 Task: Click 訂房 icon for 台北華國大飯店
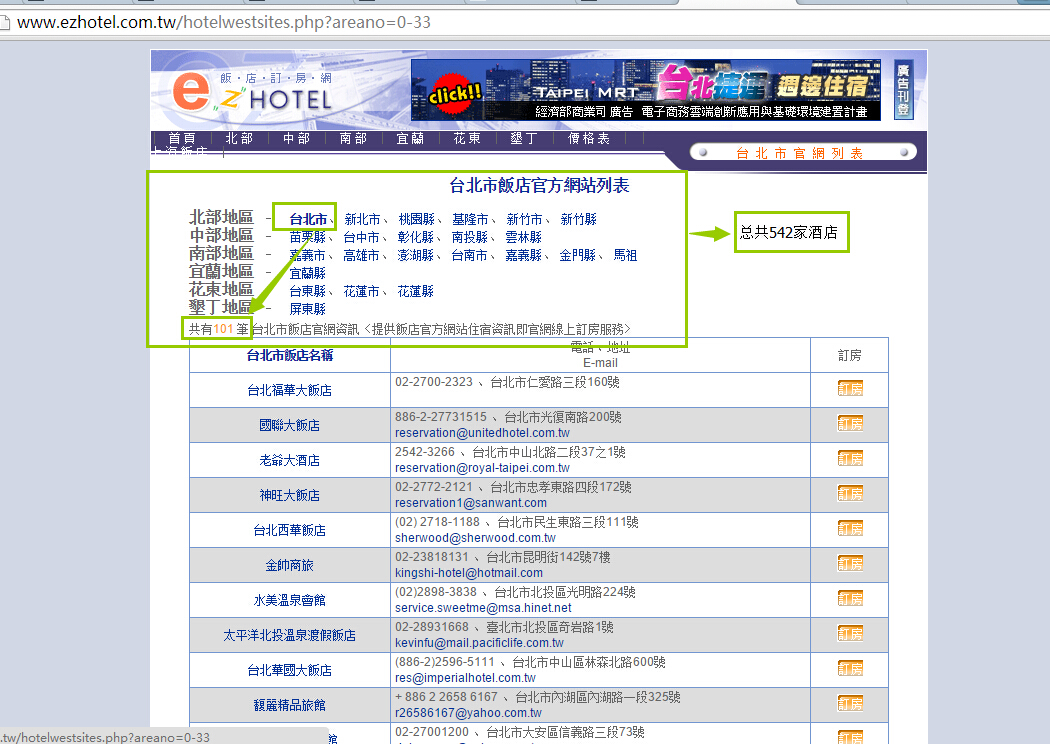[850, 668]
